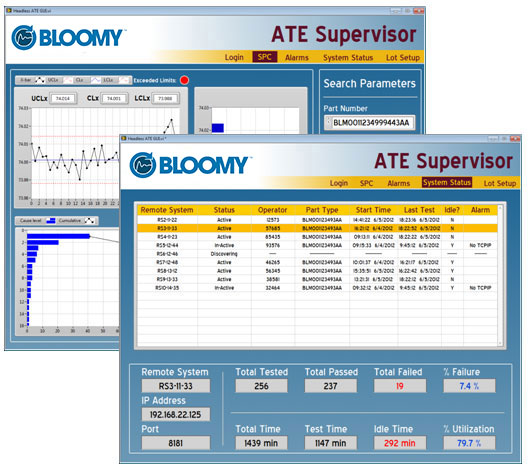This screenshot has height=464, width=528.
Task: Open the Login tab in the front window
Action: [338, 183]
